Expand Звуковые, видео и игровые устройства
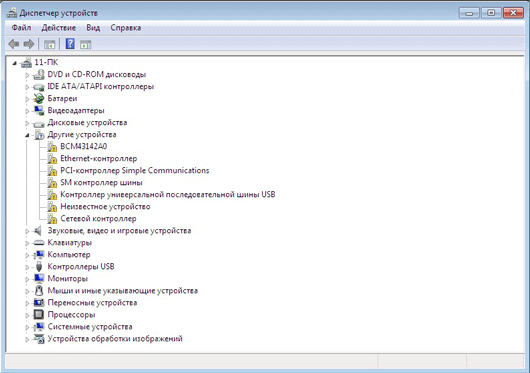Screen dimensions: 530x373 [27, 231]
